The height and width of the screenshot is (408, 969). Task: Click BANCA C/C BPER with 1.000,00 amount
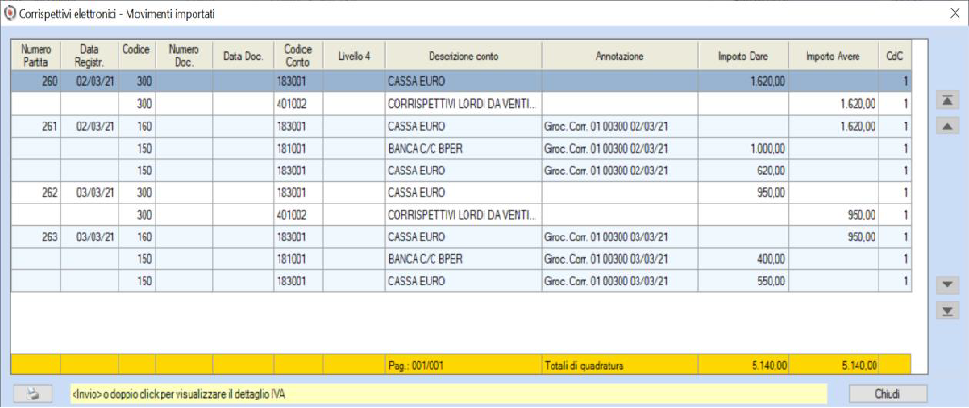pos(463,148)
